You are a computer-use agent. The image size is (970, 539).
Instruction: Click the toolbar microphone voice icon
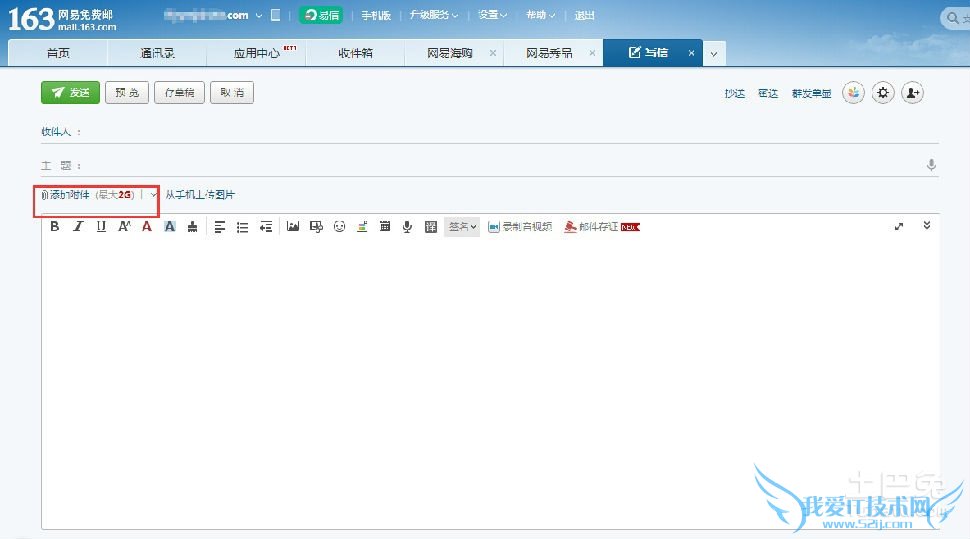coord(407,227)
